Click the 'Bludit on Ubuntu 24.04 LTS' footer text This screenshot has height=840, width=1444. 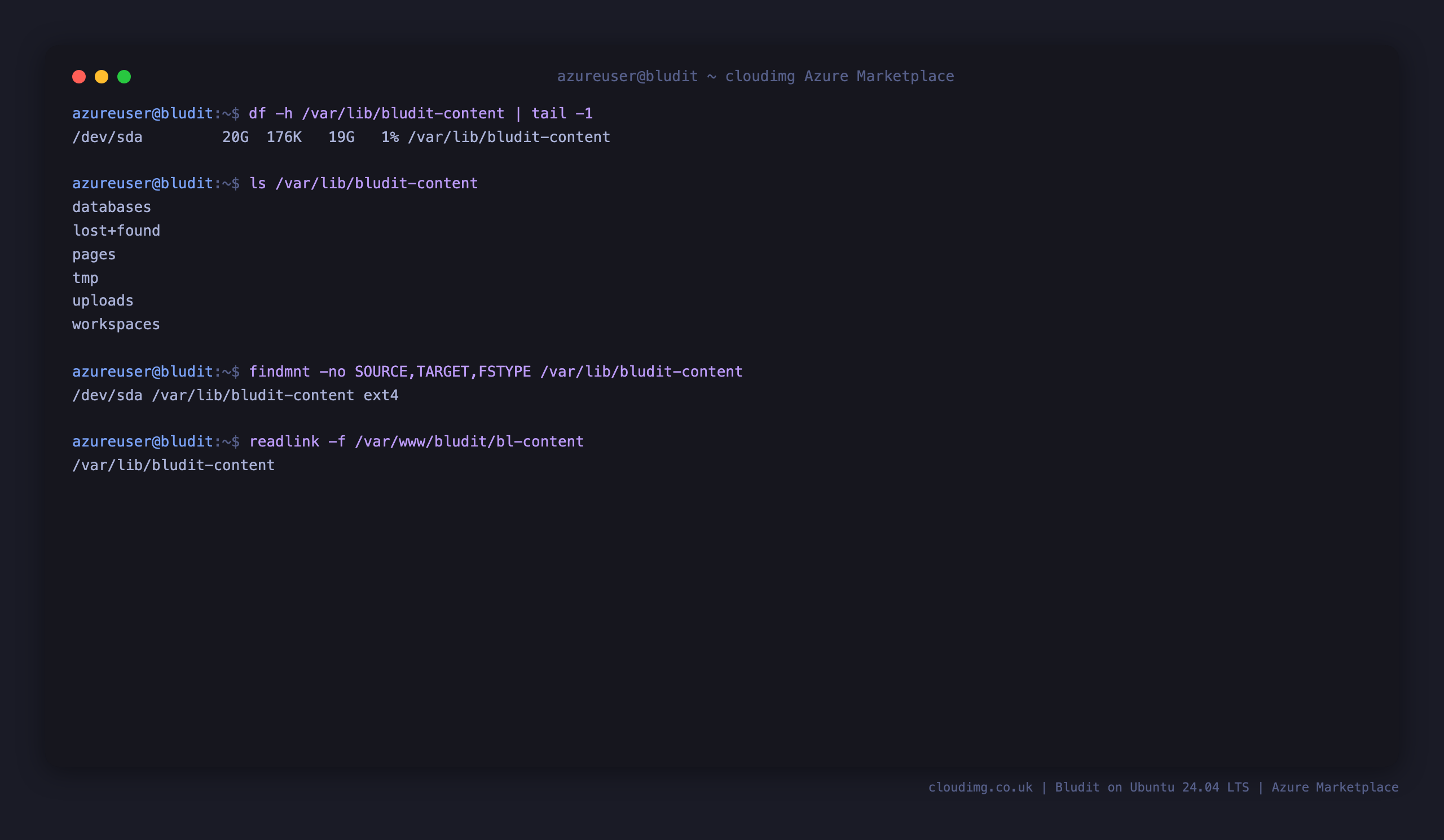1152,788
